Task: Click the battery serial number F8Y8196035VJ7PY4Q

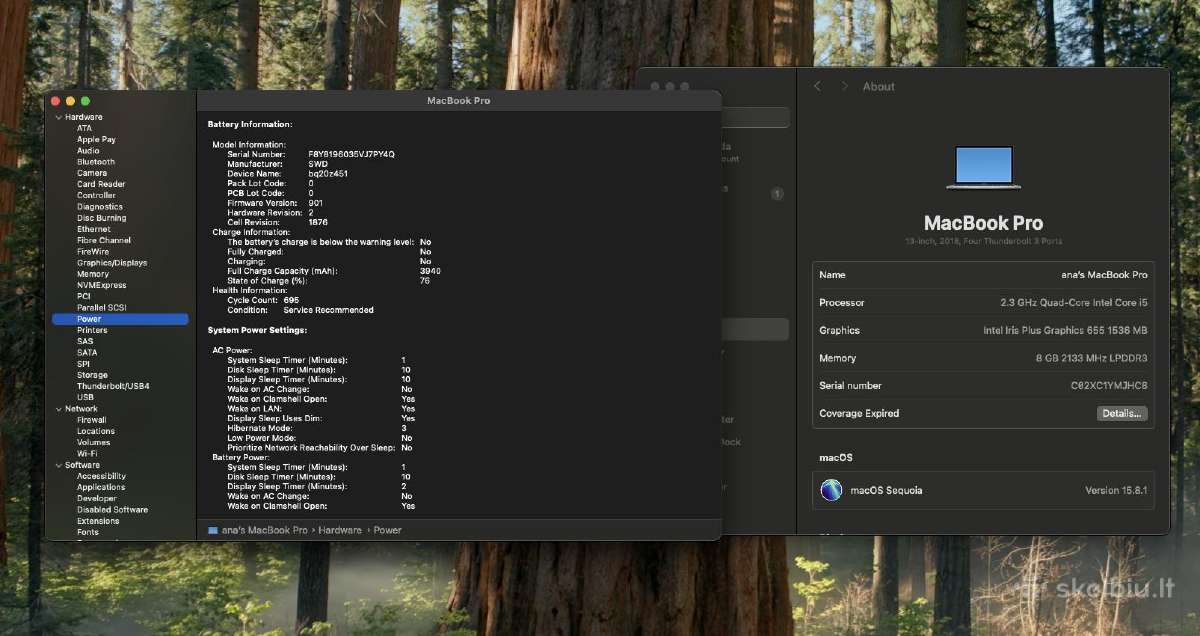Action: pyautogui.click(x=351, y=154)
